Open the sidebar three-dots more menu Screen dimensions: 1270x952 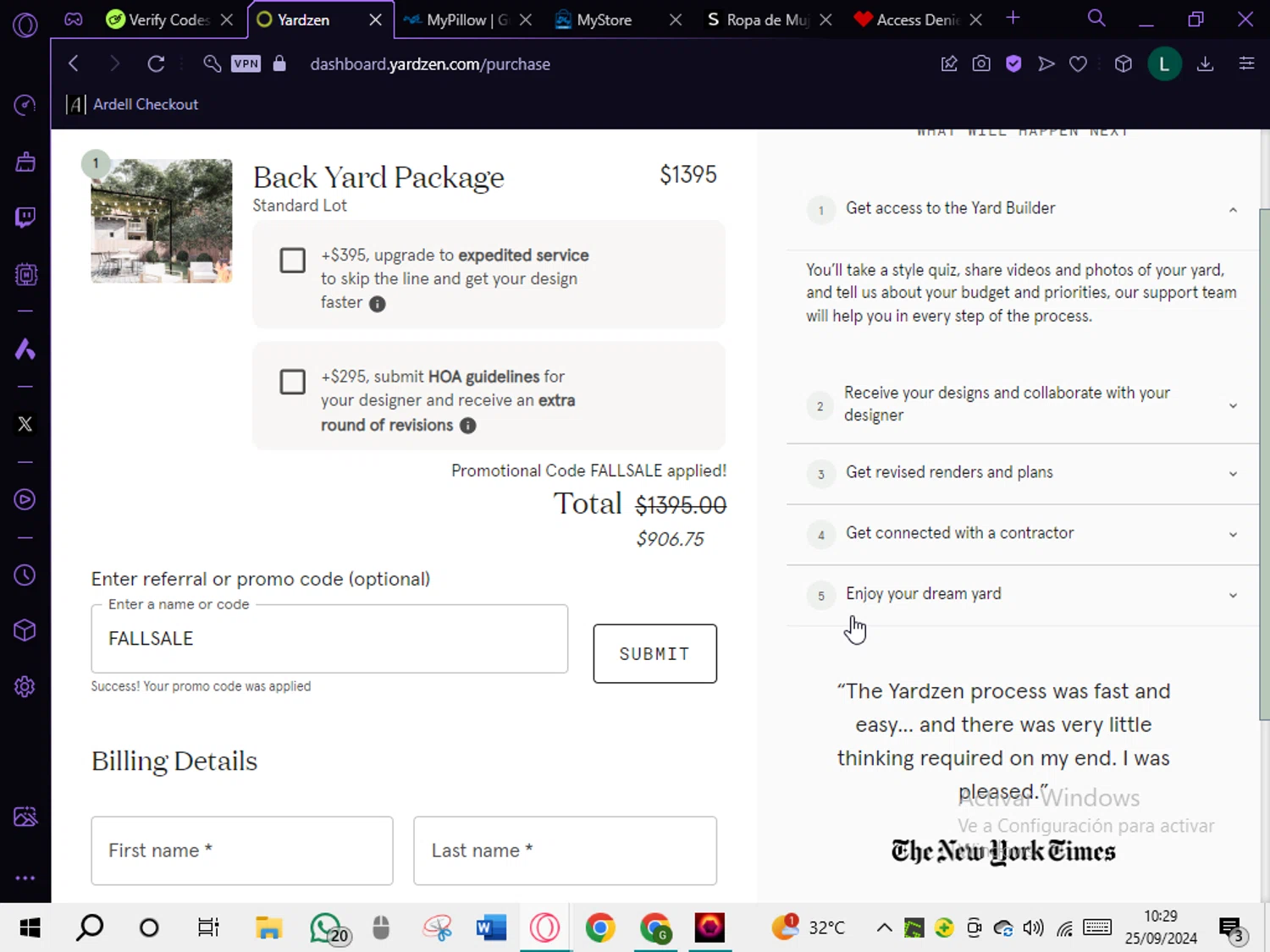[x=25, y=878]
